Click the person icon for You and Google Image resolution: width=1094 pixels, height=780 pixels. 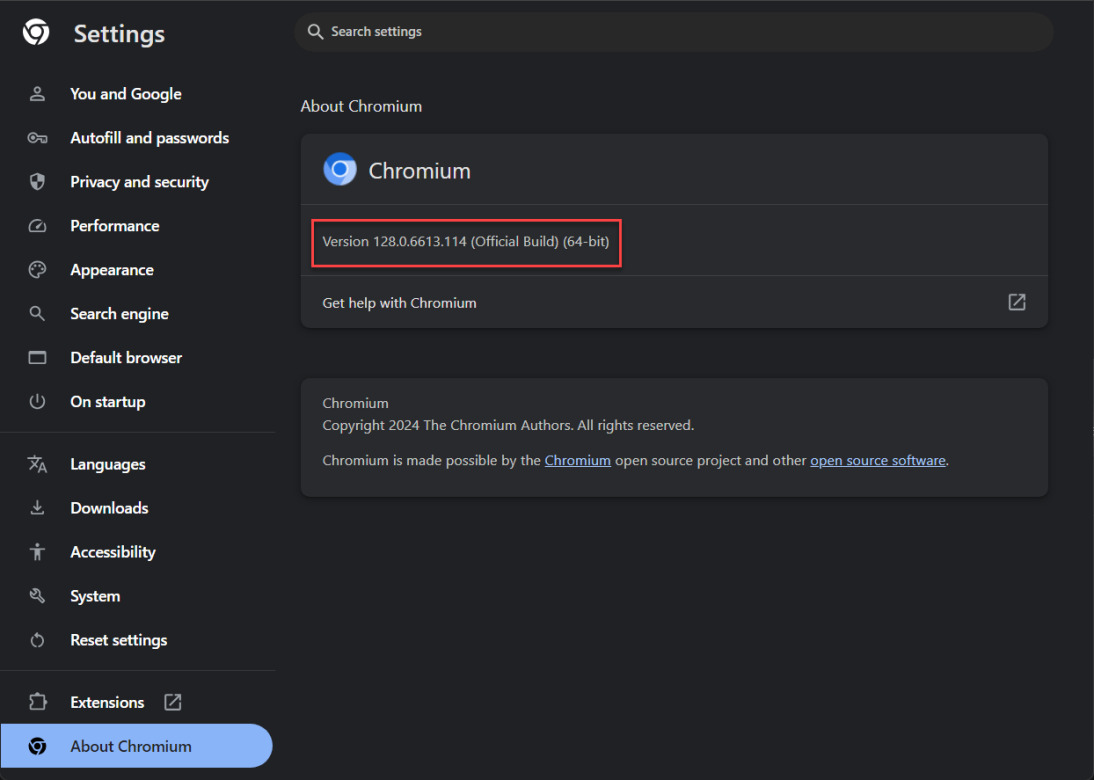(37, 94)
